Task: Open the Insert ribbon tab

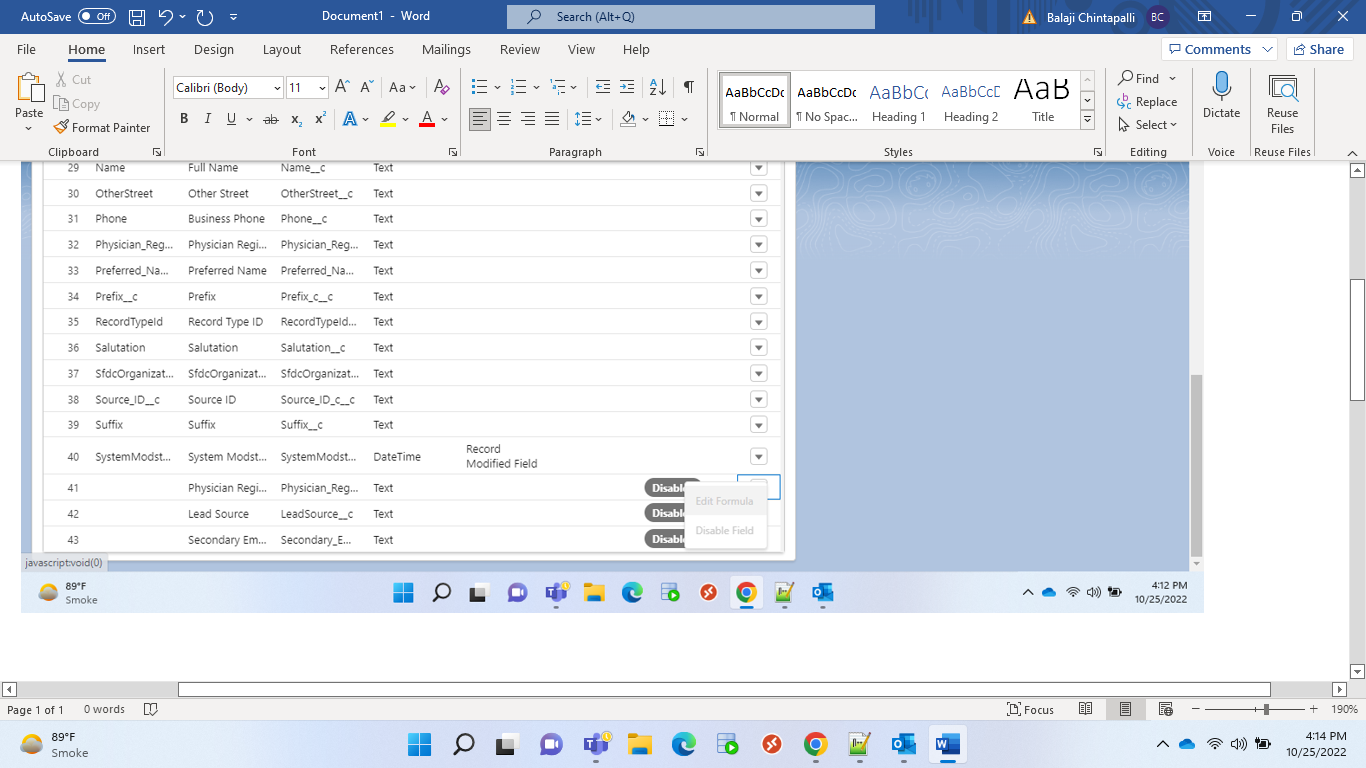Action: point(149,49)
